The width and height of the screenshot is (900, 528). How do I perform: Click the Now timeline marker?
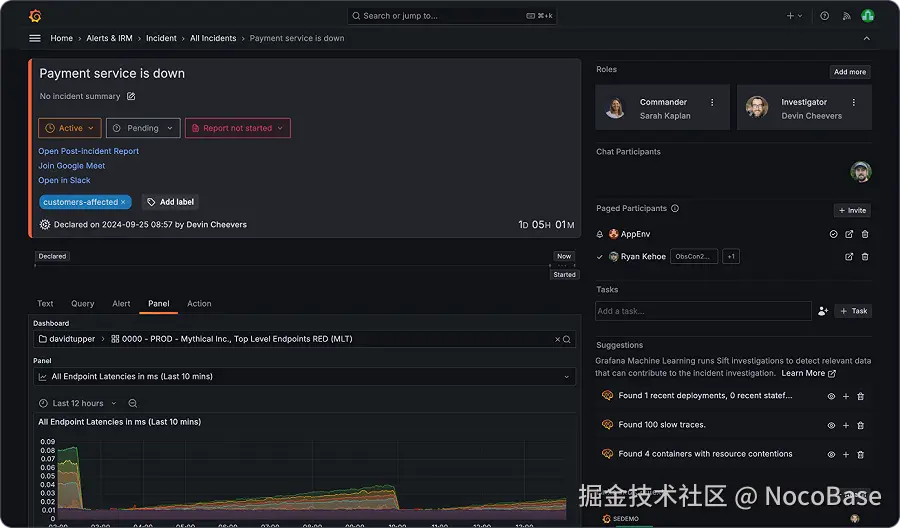564,257
